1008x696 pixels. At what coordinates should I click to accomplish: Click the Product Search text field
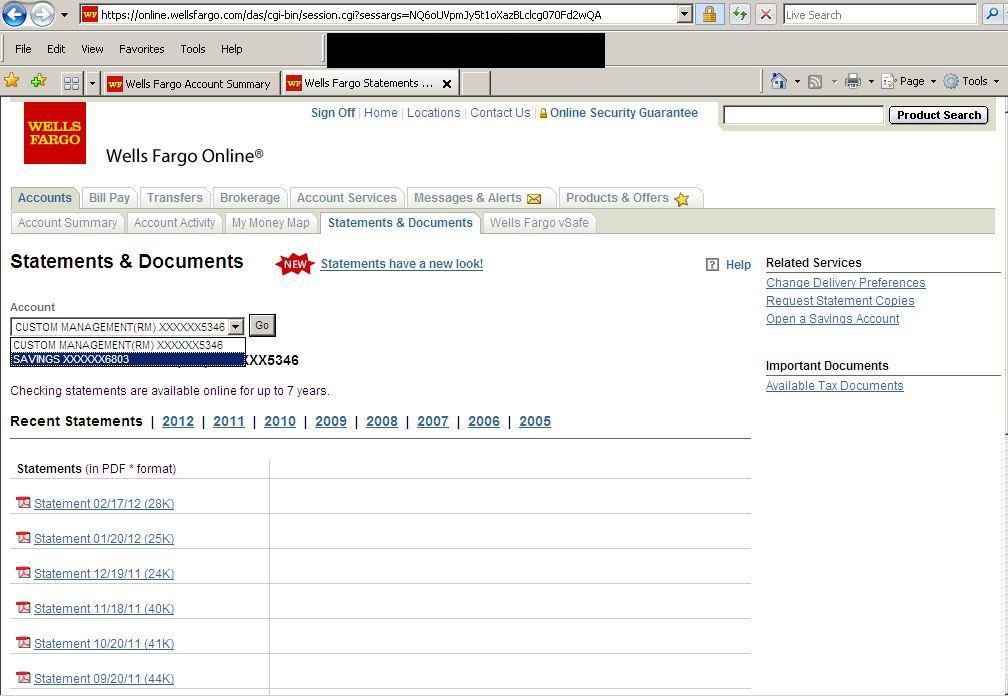(x=804, y=115)
